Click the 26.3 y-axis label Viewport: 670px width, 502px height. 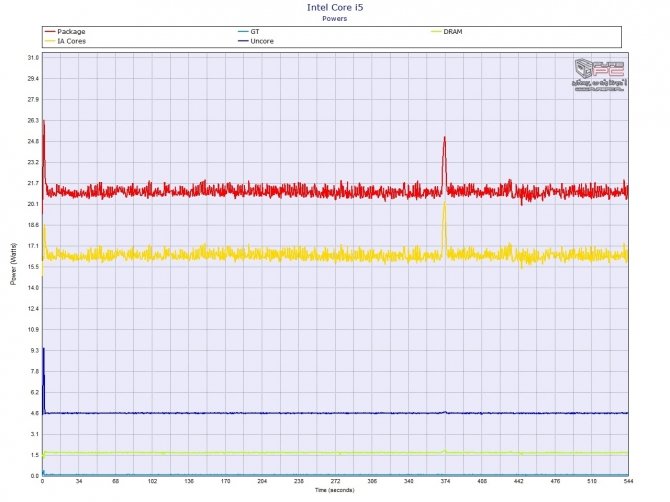tap(33, 120)
